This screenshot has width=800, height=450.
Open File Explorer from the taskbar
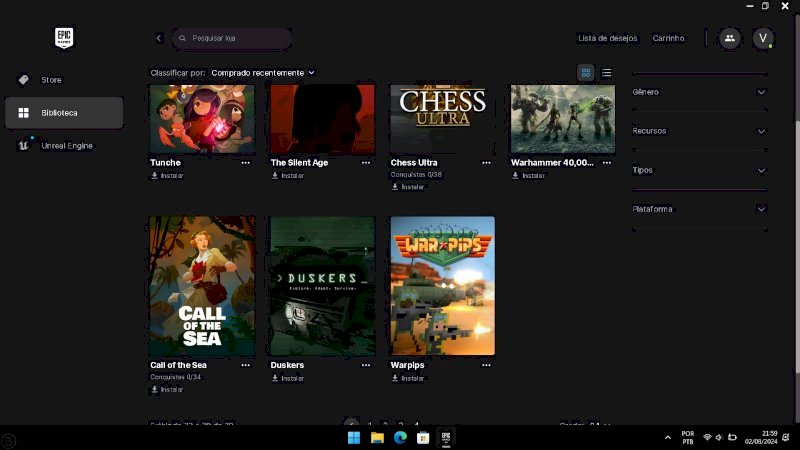tap(377, 438)
